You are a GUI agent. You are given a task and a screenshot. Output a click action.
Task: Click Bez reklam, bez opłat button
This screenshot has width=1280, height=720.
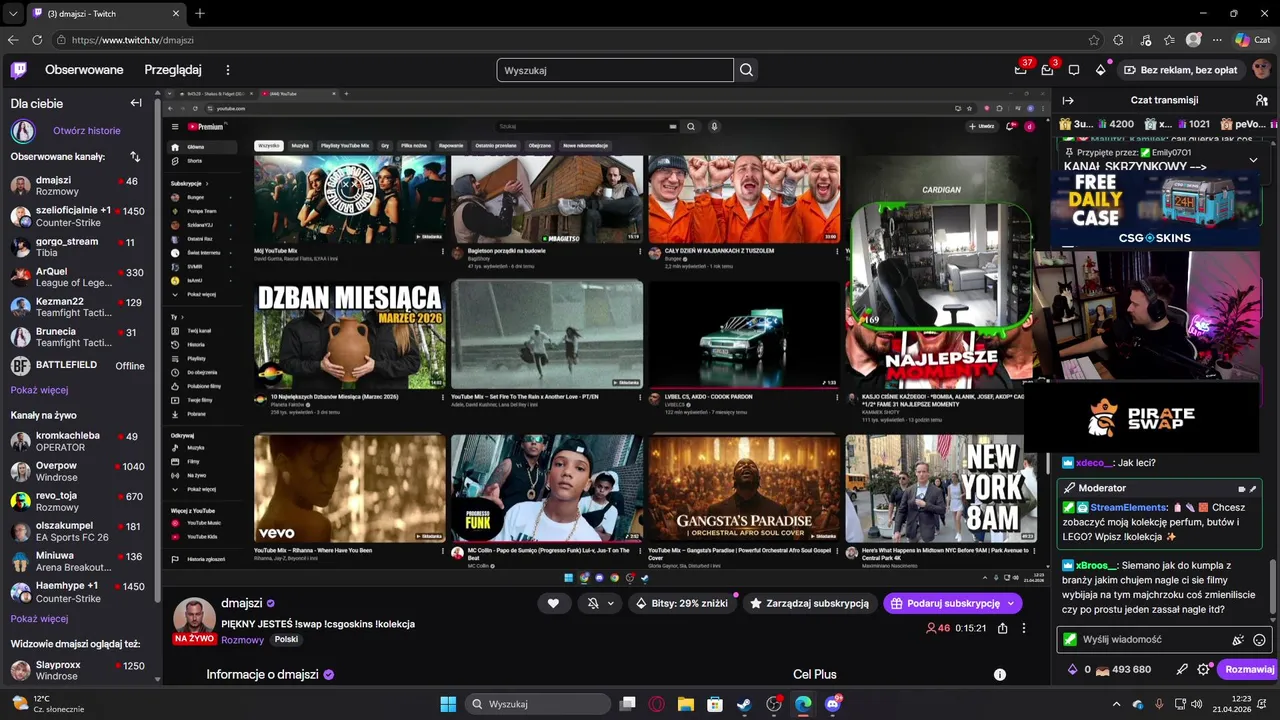tap(1181, 70)
